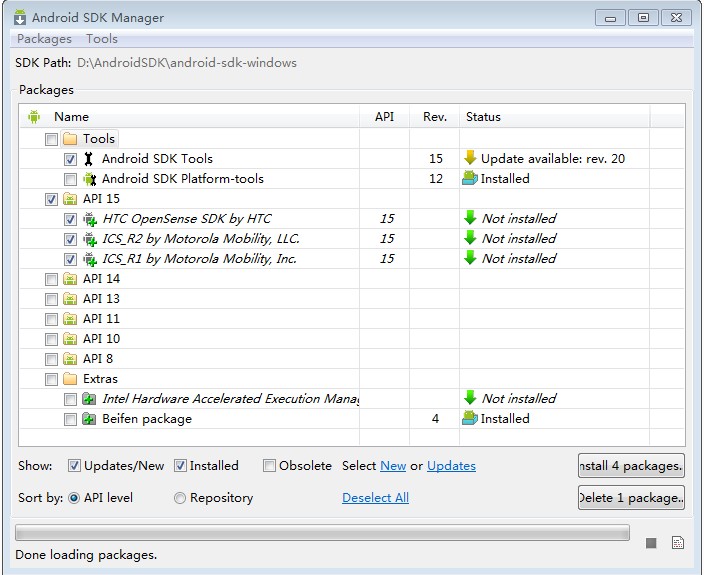Click the green download arrow for Intel HAXM
Screen dimensions: 704x575
(470, 398)
